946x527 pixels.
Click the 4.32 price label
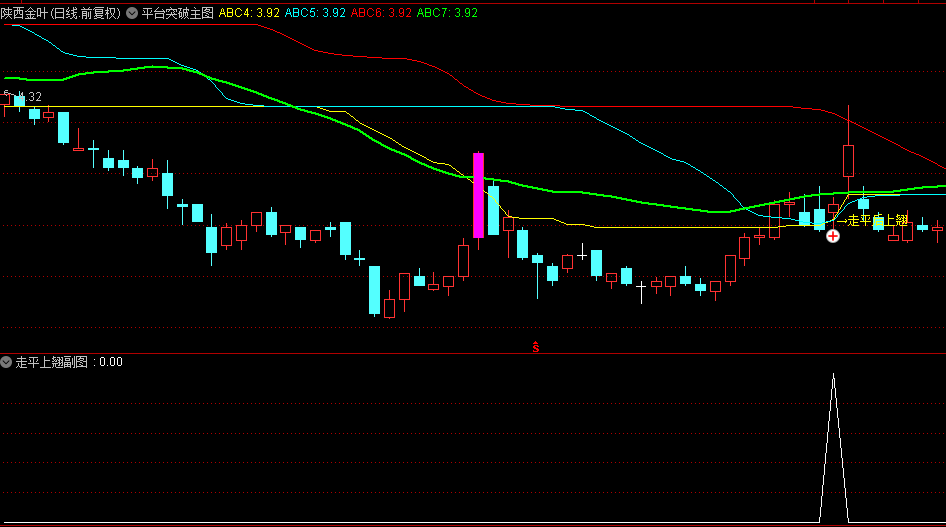coord(29,96)
